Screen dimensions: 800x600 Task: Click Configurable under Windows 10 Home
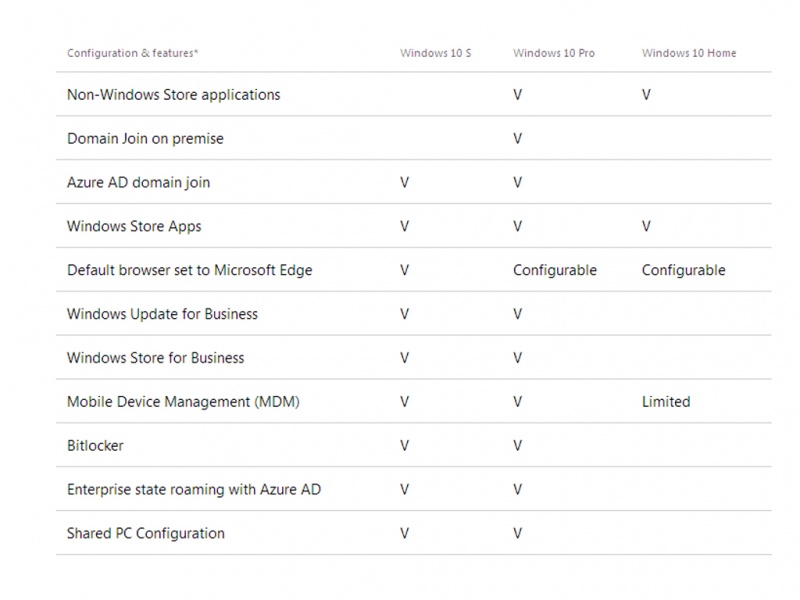tap(683, 270)
